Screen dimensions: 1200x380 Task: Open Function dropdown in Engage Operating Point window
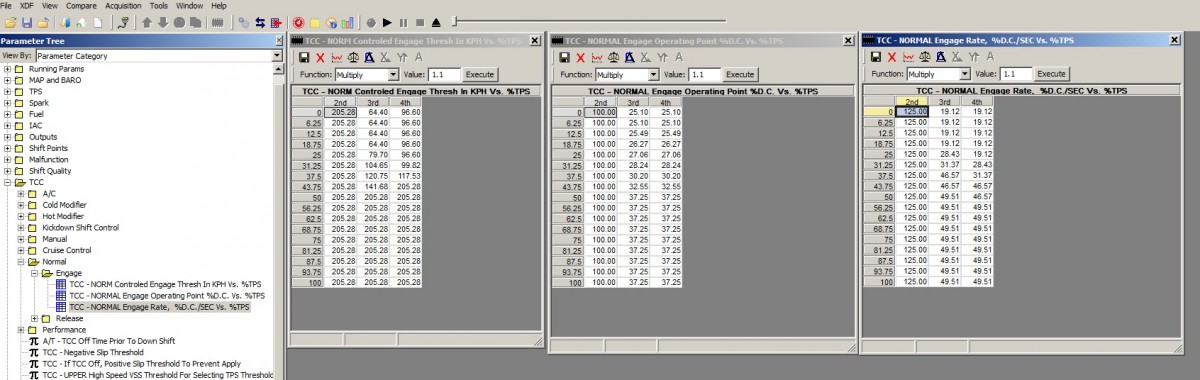653,74
